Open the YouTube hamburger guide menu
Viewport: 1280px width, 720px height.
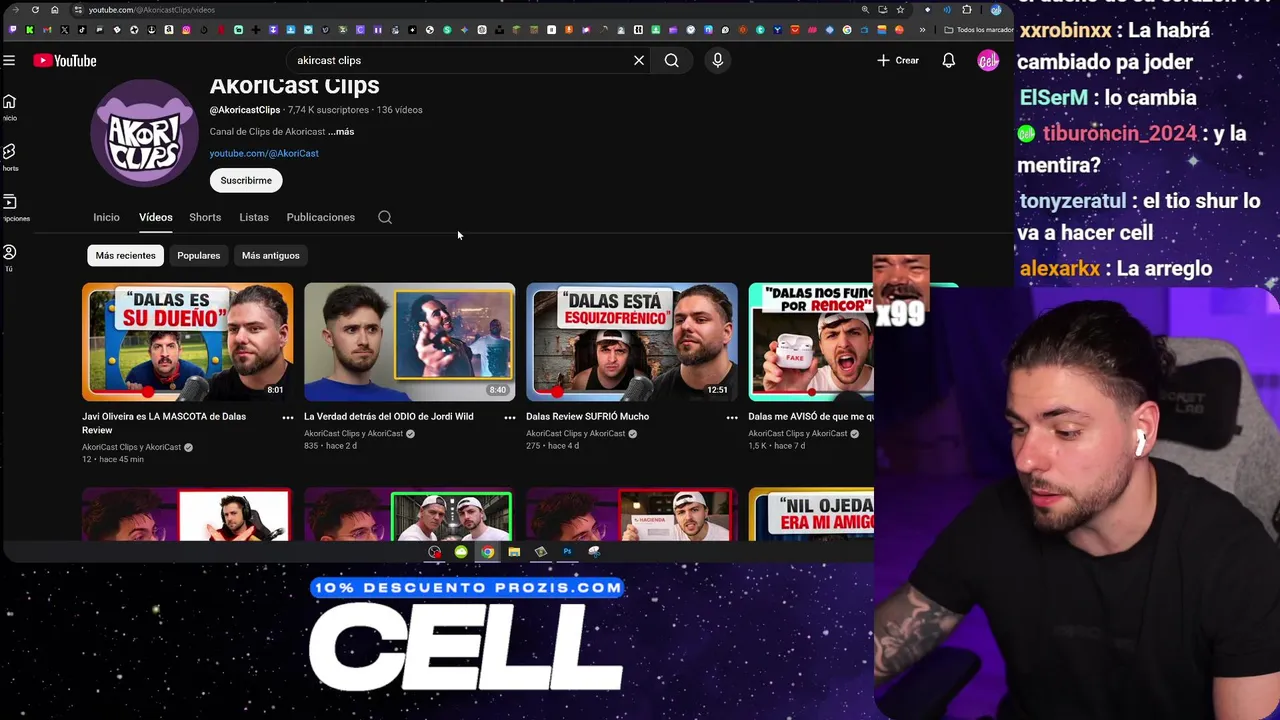click(9, 61)
